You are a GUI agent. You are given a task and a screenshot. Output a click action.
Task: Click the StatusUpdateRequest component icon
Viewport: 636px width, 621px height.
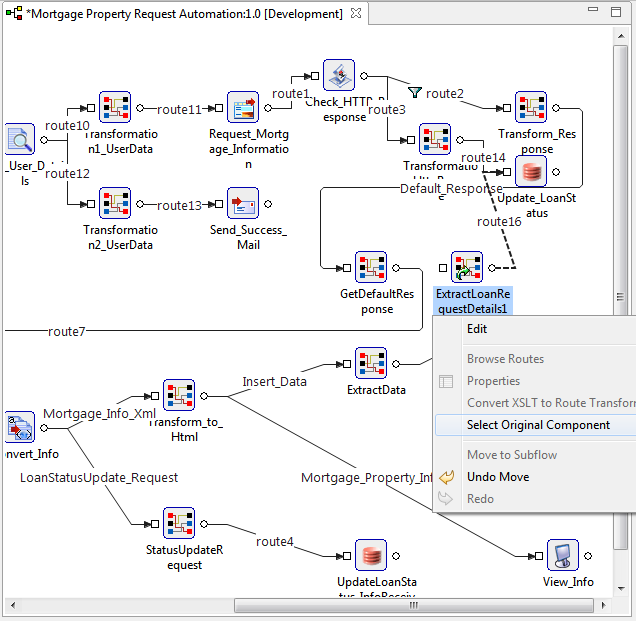coord(179,523)
